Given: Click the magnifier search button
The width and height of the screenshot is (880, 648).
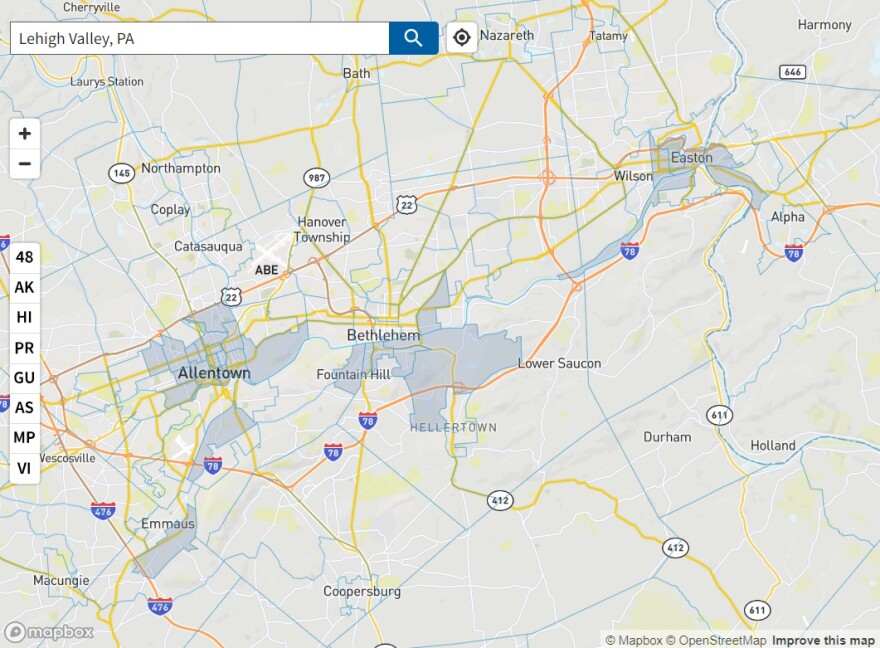Looking at the screenshot, I should coord(414,38).
